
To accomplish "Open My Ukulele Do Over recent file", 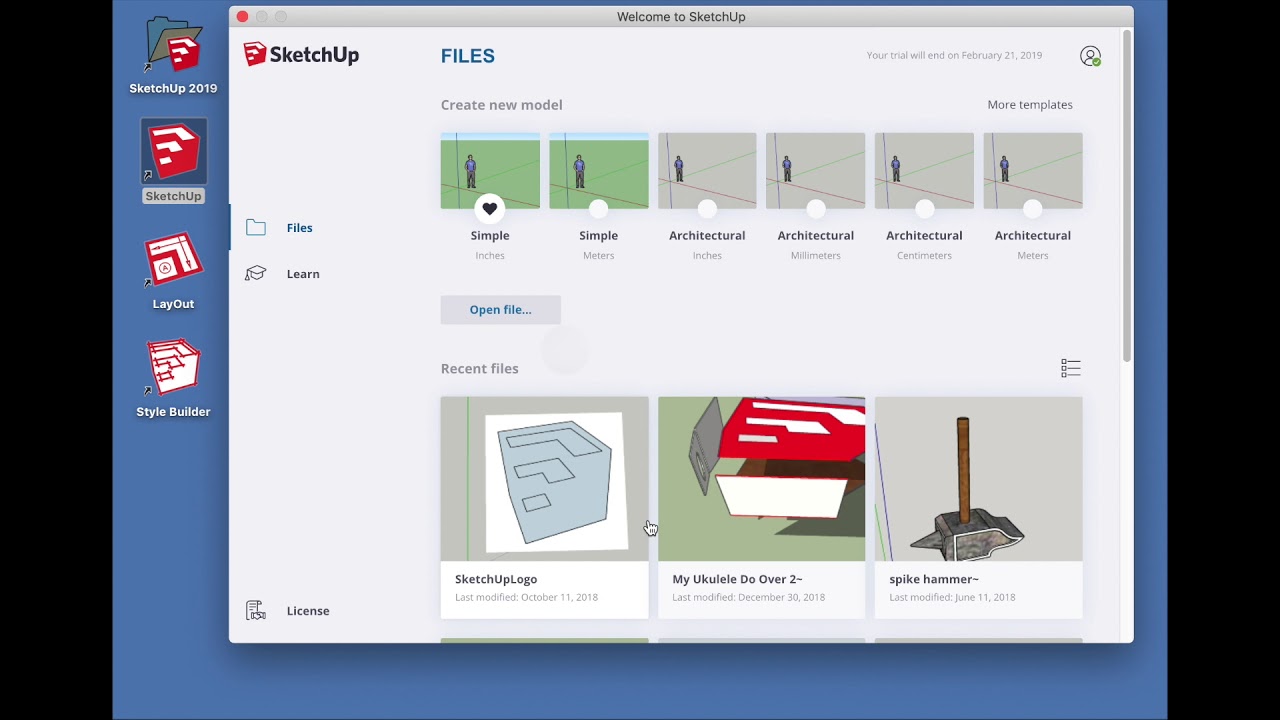I will tap(761, 479).
